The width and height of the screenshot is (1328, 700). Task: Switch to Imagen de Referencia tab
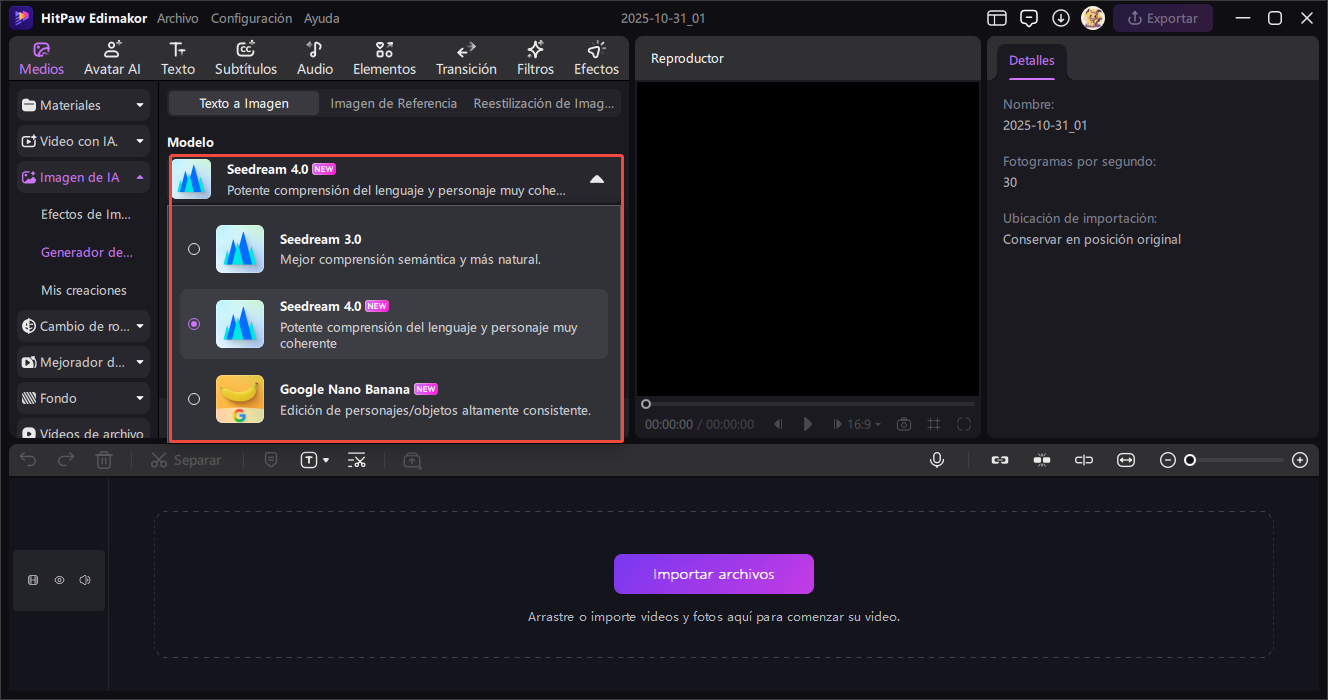[x=393, y=103]
